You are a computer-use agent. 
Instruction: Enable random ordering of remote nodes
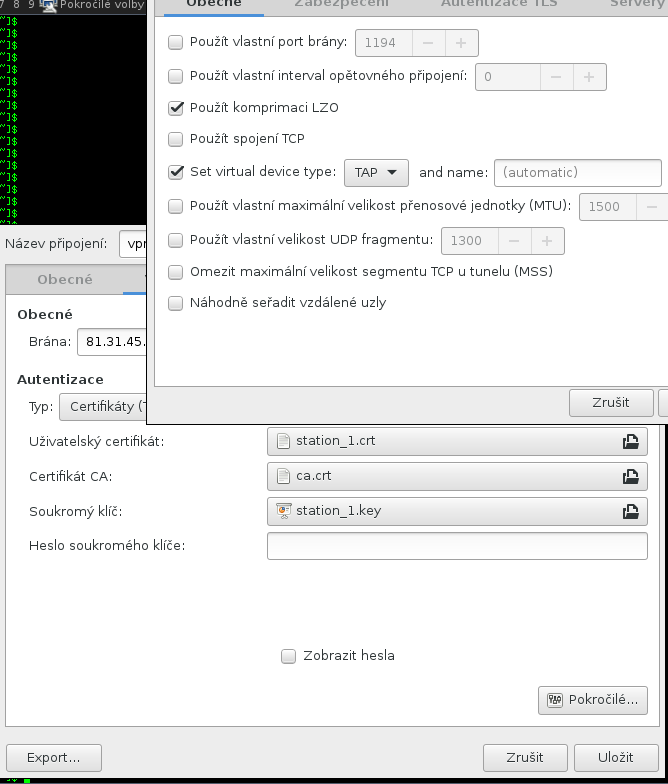click(x=176, y=303)
